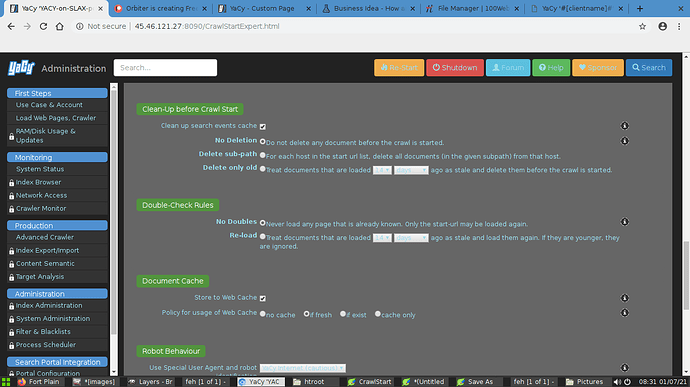The width and height of the screenshot is (690, 387).
Task: Switch to Pictures taskbar window
Action: [585, 382]
